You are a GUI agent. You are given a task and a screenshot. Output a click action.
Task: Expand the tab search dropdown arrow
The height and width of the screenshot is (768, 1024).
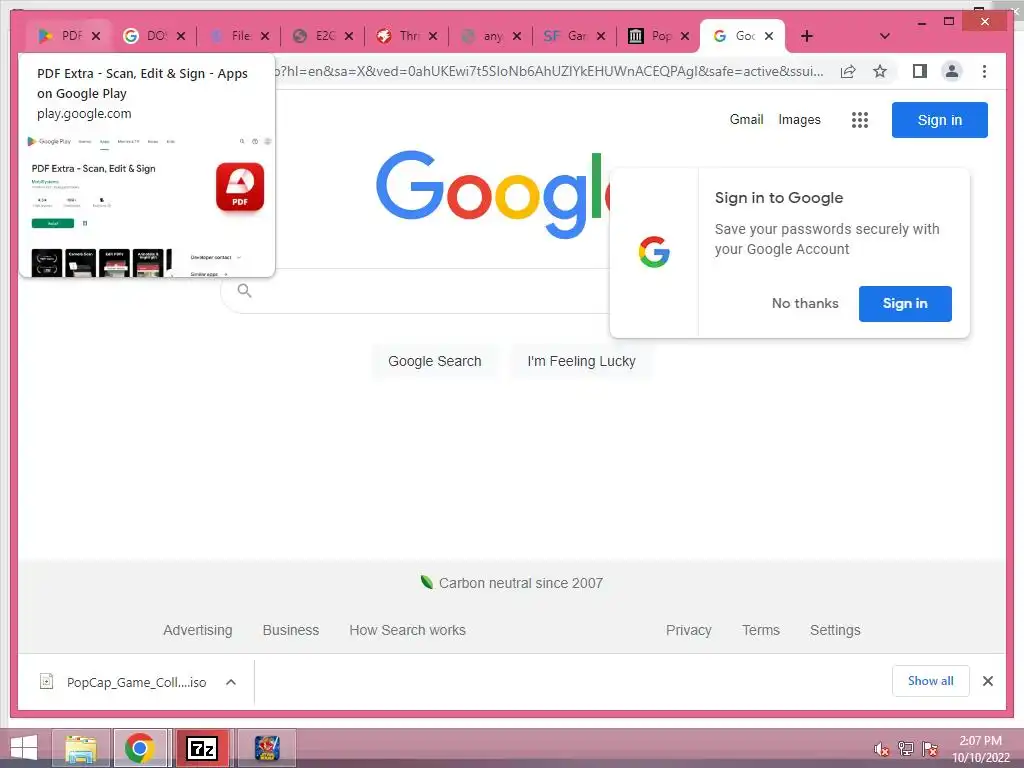point(884,36)
